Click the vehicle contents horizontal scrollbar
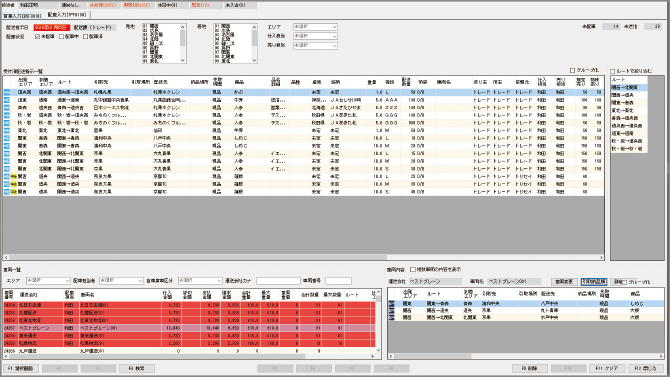The width and height of the screenshot is (670, 377). click(526, 356)
